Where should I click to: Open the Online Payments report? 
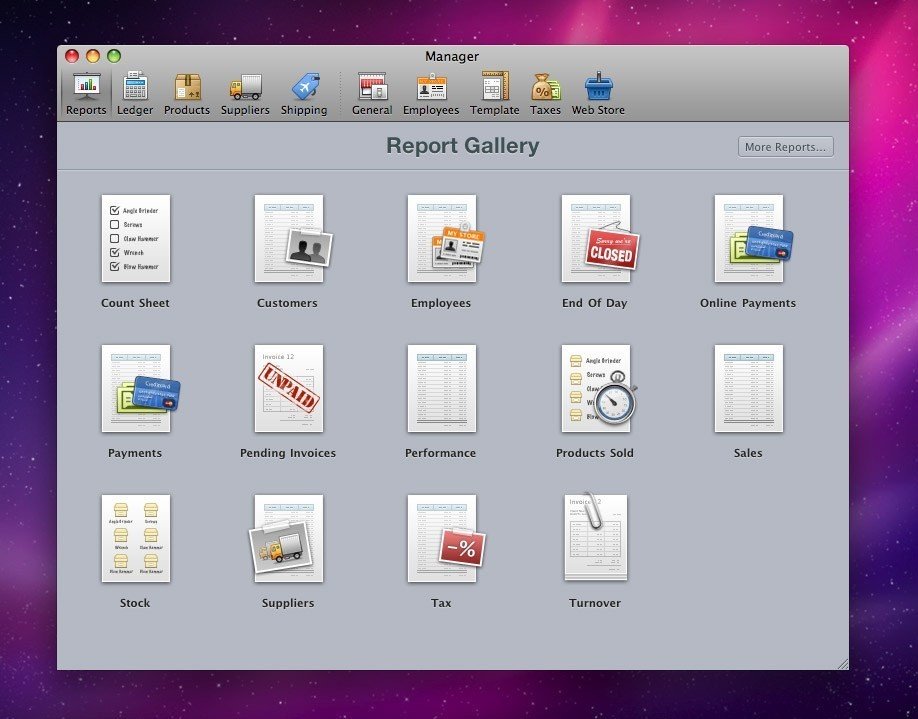click(752, 238)
